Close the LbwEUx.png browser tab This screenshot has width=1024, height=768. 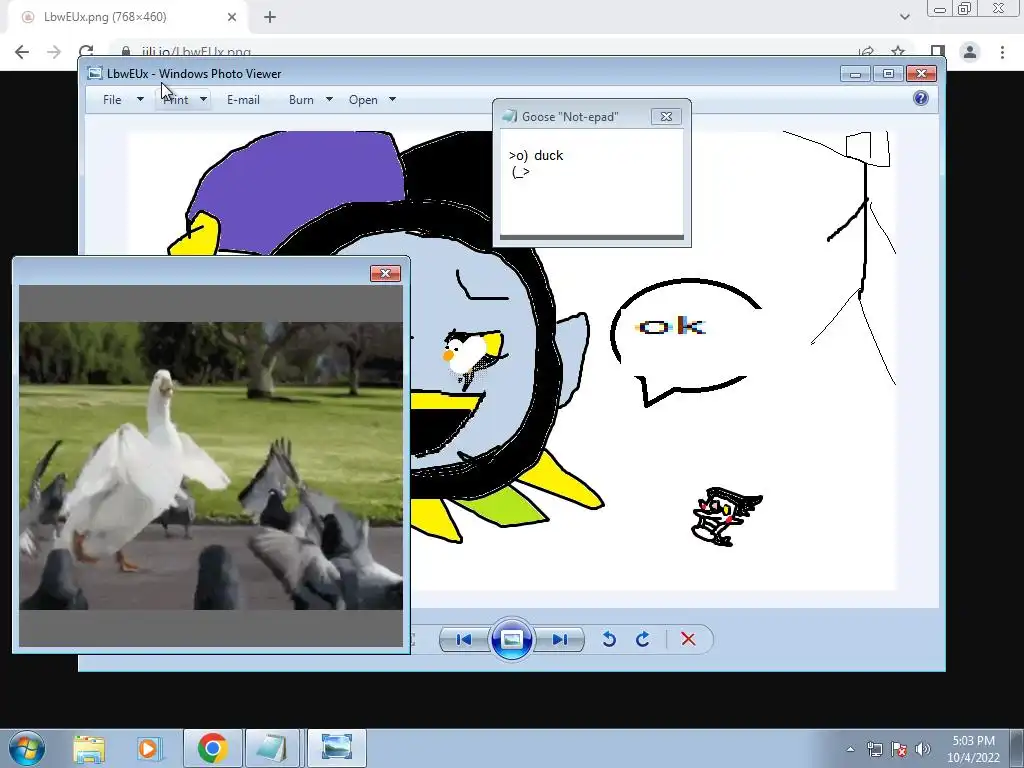point(232,17)
